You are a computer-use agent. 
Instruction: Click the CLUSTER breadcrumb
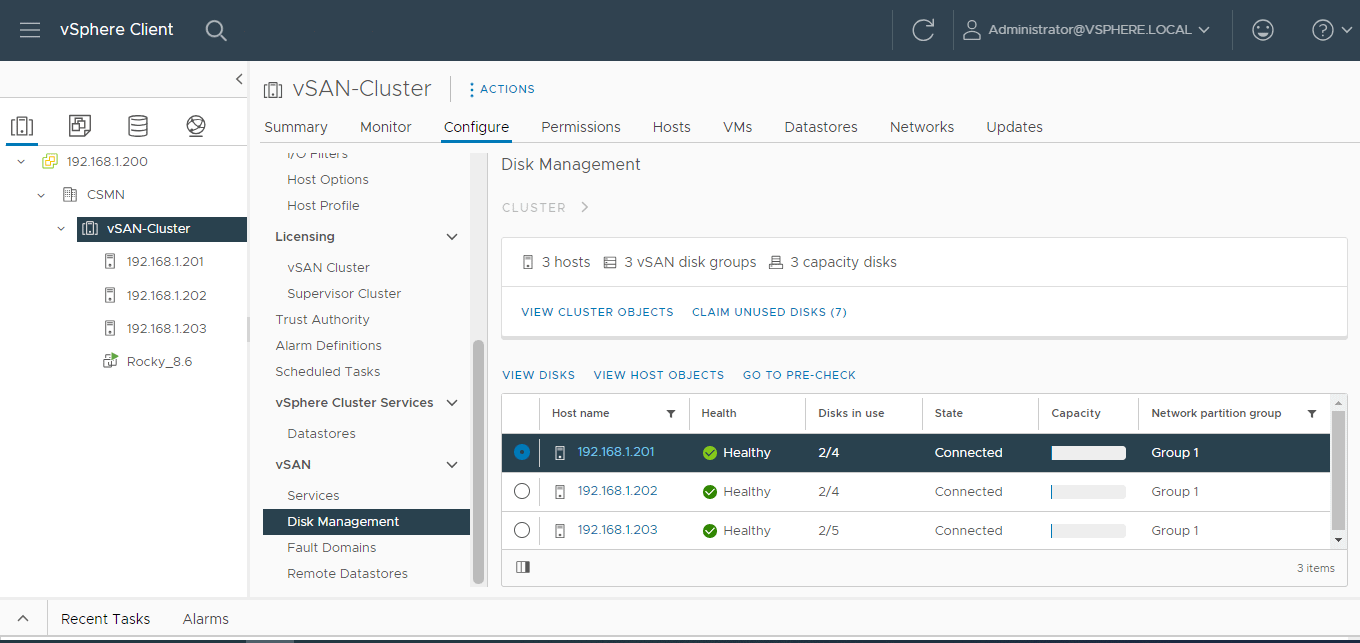534,208
